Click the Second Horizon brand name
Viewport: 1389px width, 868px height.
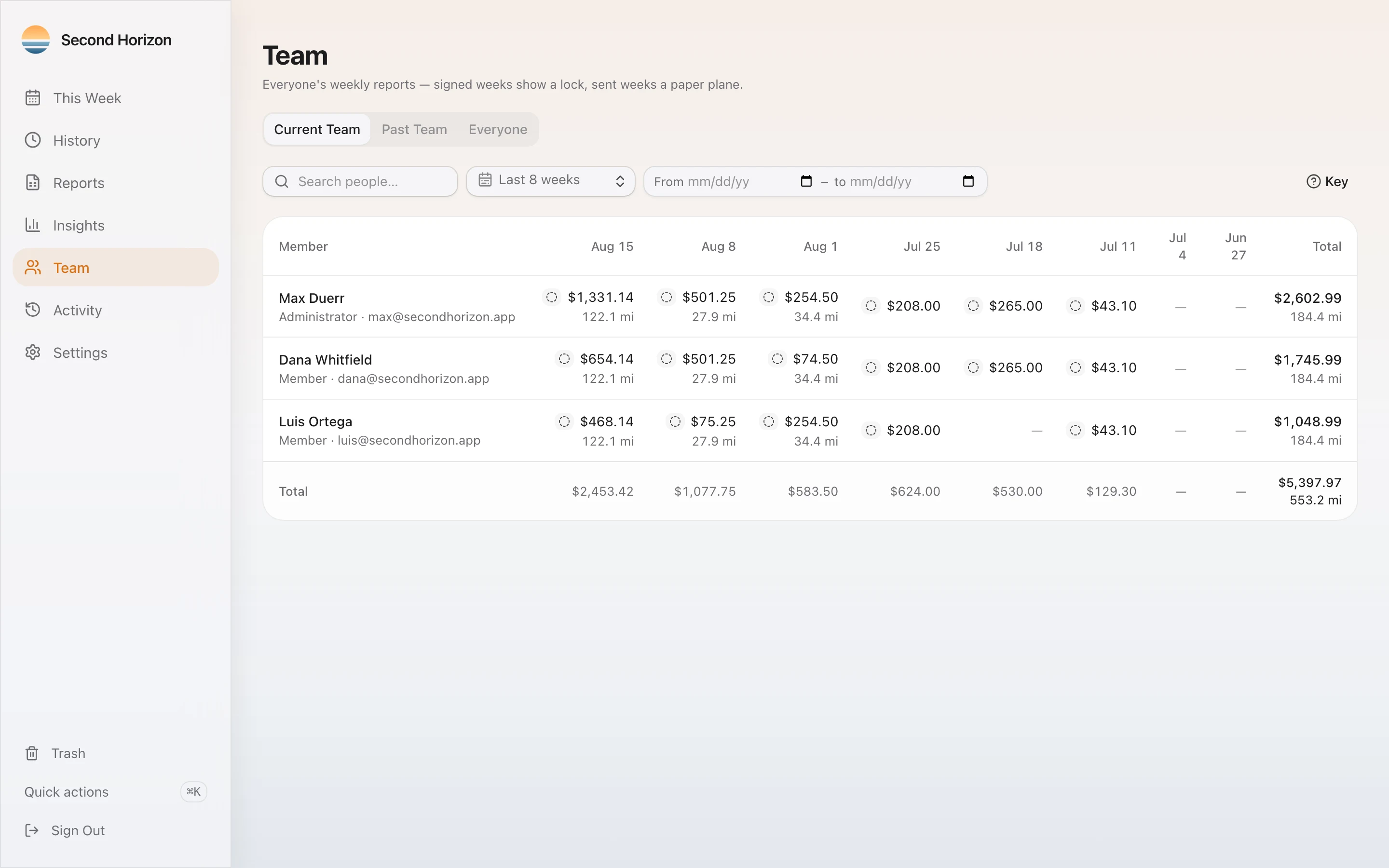pyautogui.click(x=116, y=40)
